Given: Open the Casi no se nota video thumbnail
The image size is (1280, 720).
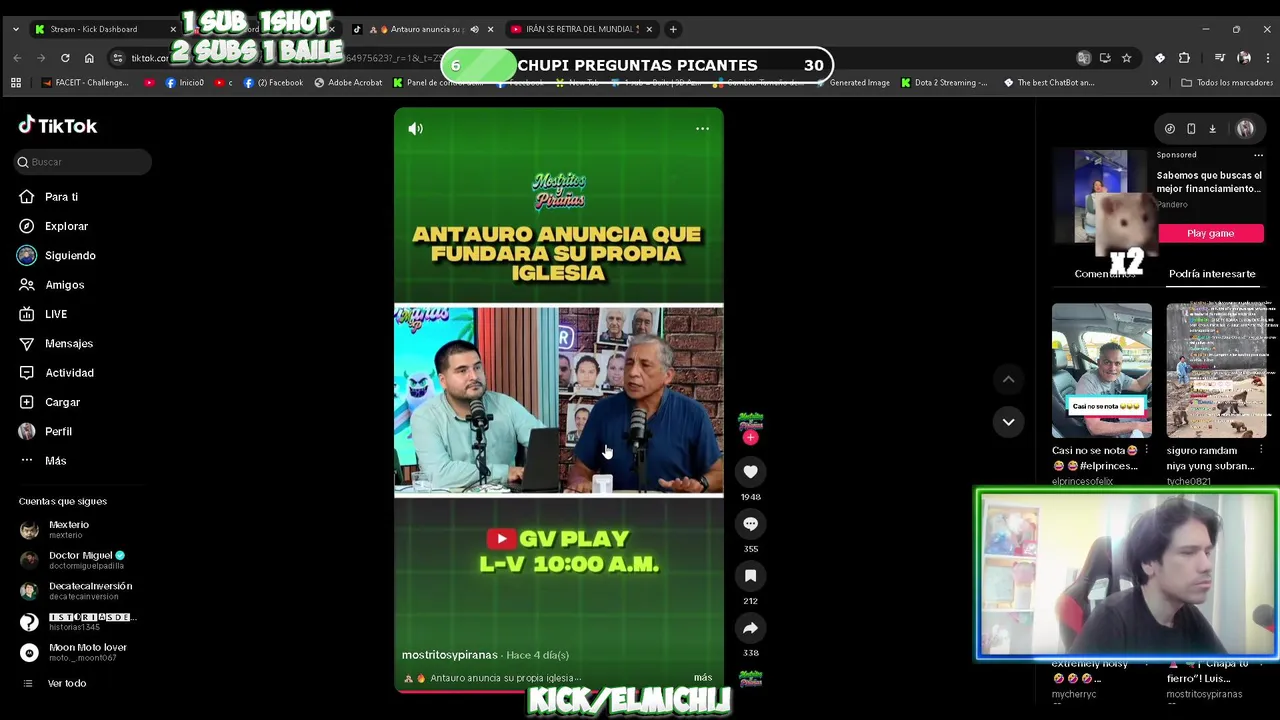Looking at the screenshot, I should pos(1101,371).
